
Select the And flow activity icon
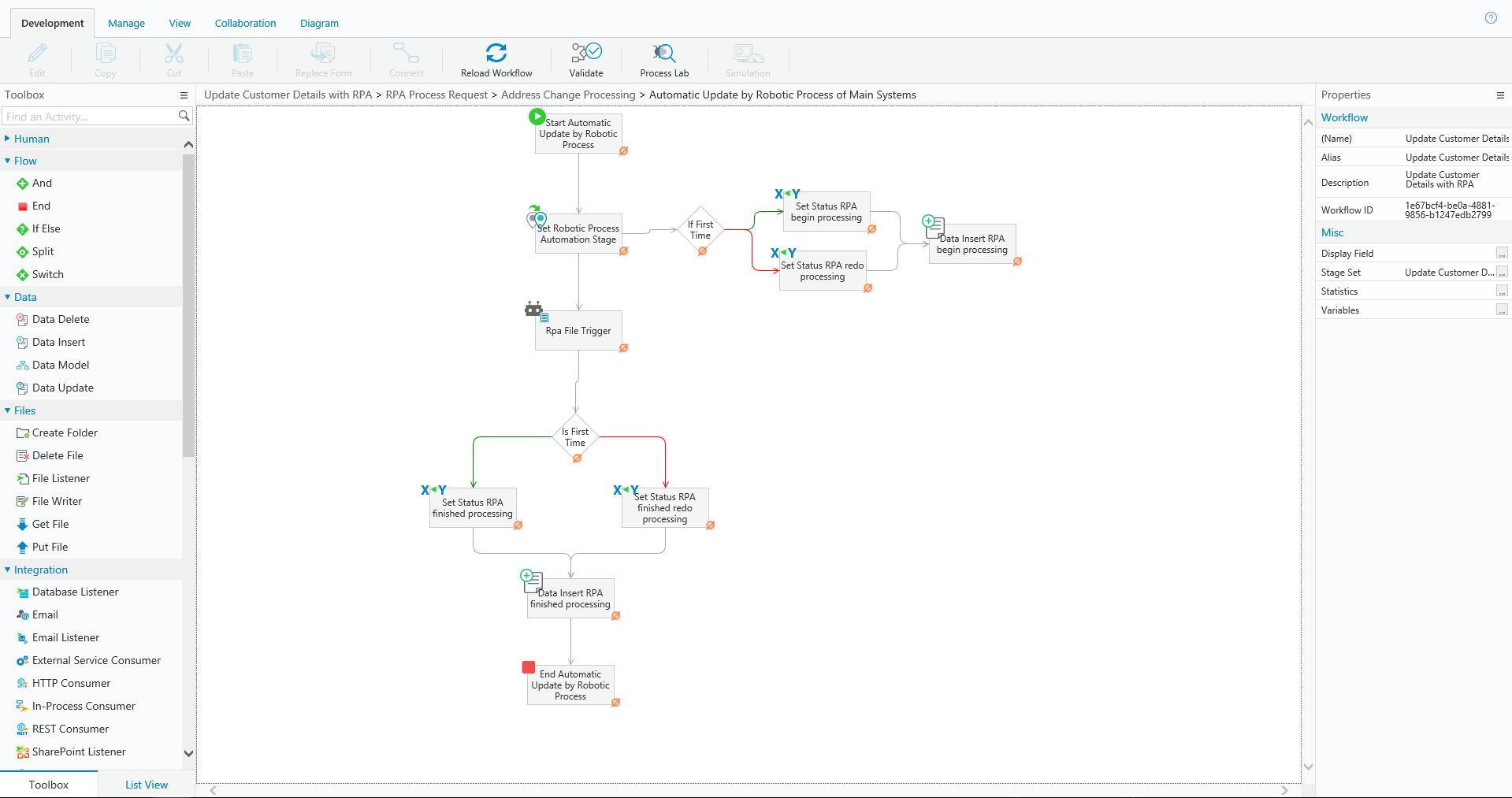coord(23,184)
